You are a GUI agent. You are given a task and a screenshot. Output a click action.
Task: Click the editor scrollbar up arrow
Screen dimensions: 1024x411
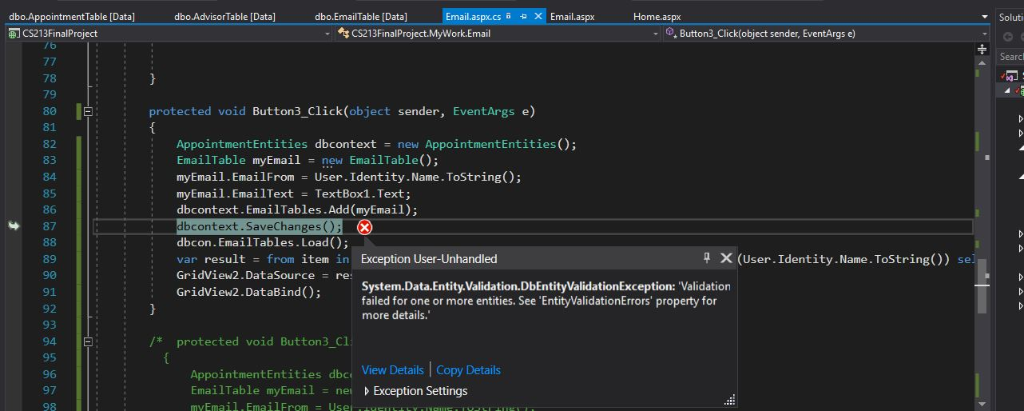[982, 63]
